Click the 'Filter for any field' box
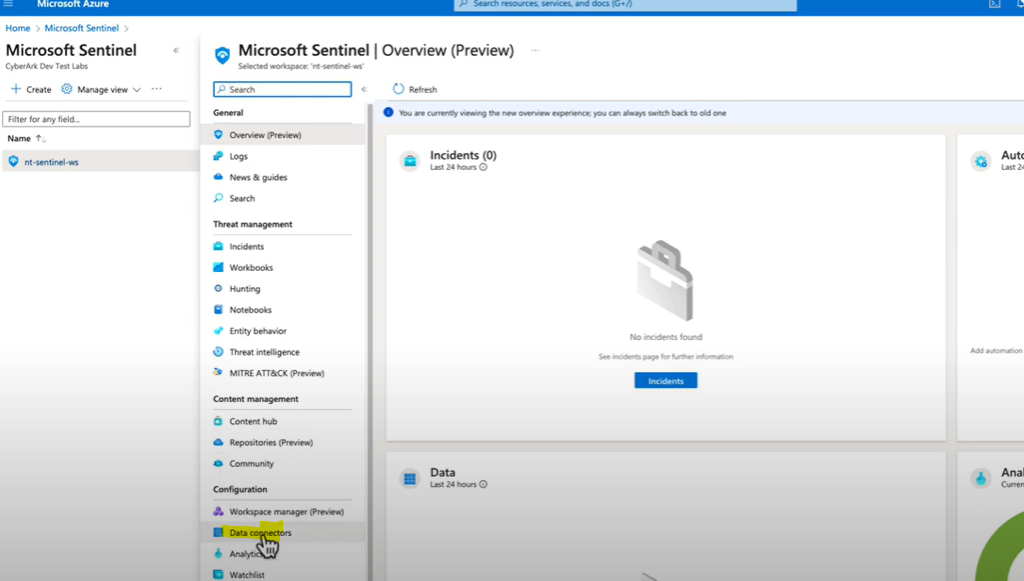1024x581 pixels. click(x=96, y=118)
